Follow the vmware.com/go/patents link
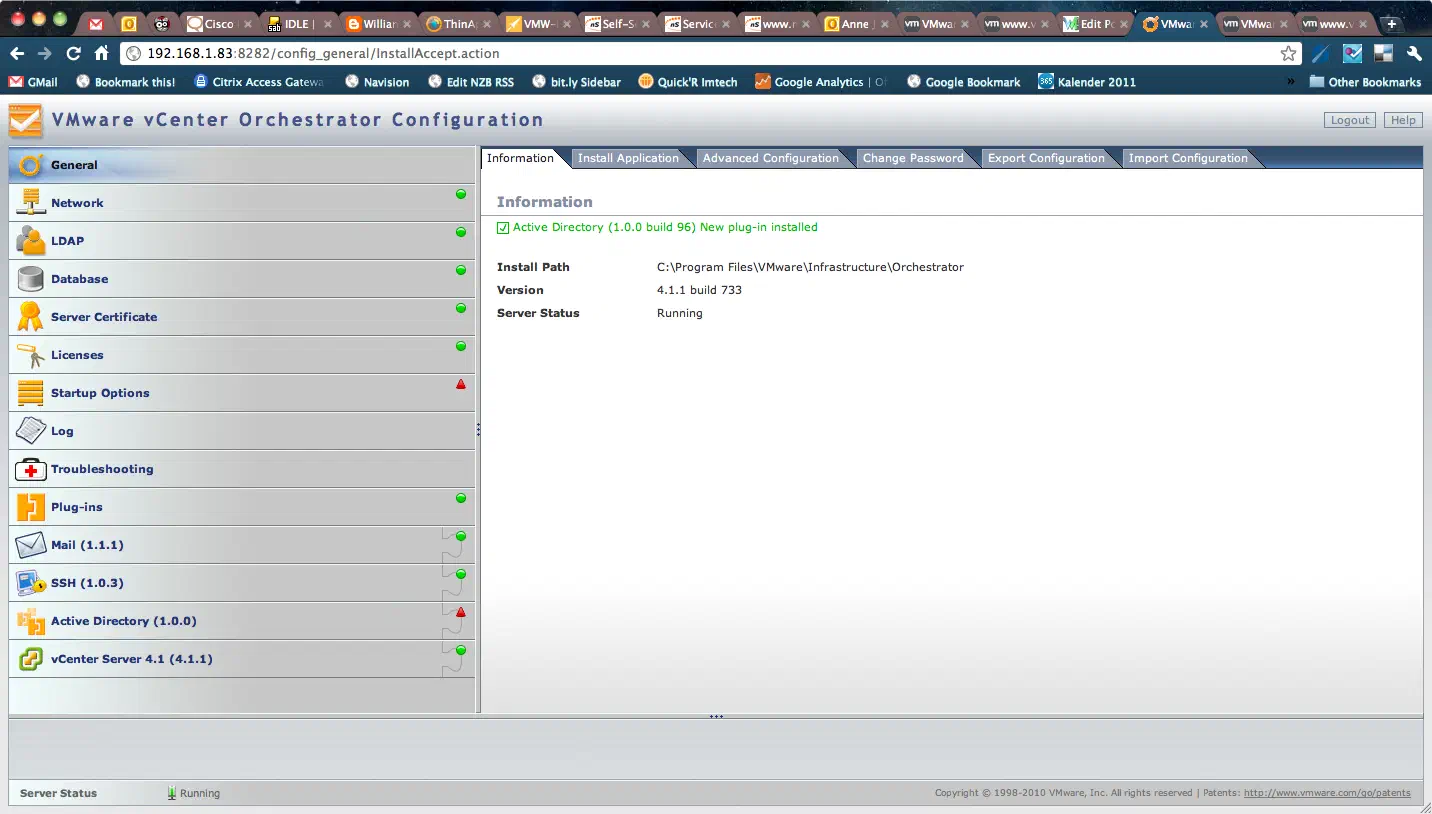This screenshot has width=1432, height=814. click(1327, 793)
